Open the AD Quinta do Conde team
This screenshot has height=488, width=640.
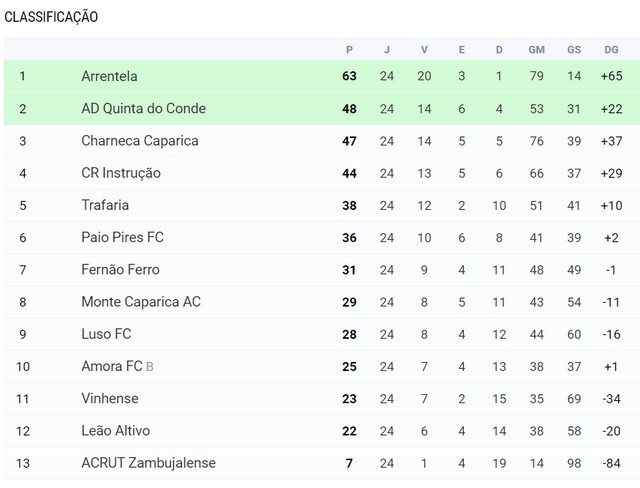coord(143,109)
